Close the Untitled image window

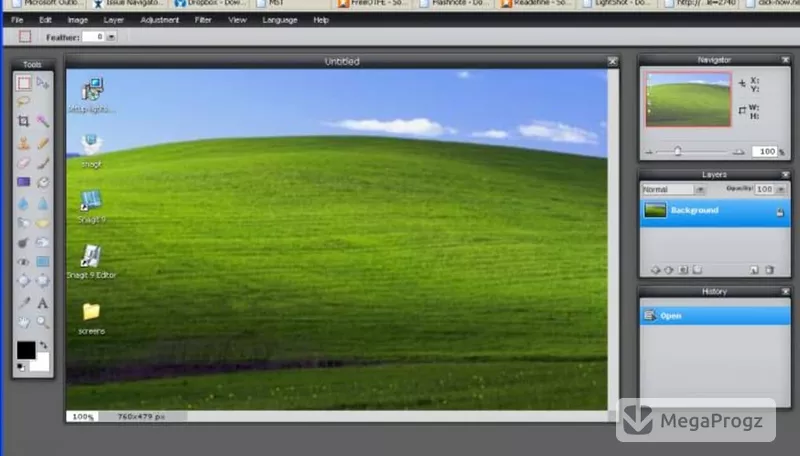tap(612, 61)
